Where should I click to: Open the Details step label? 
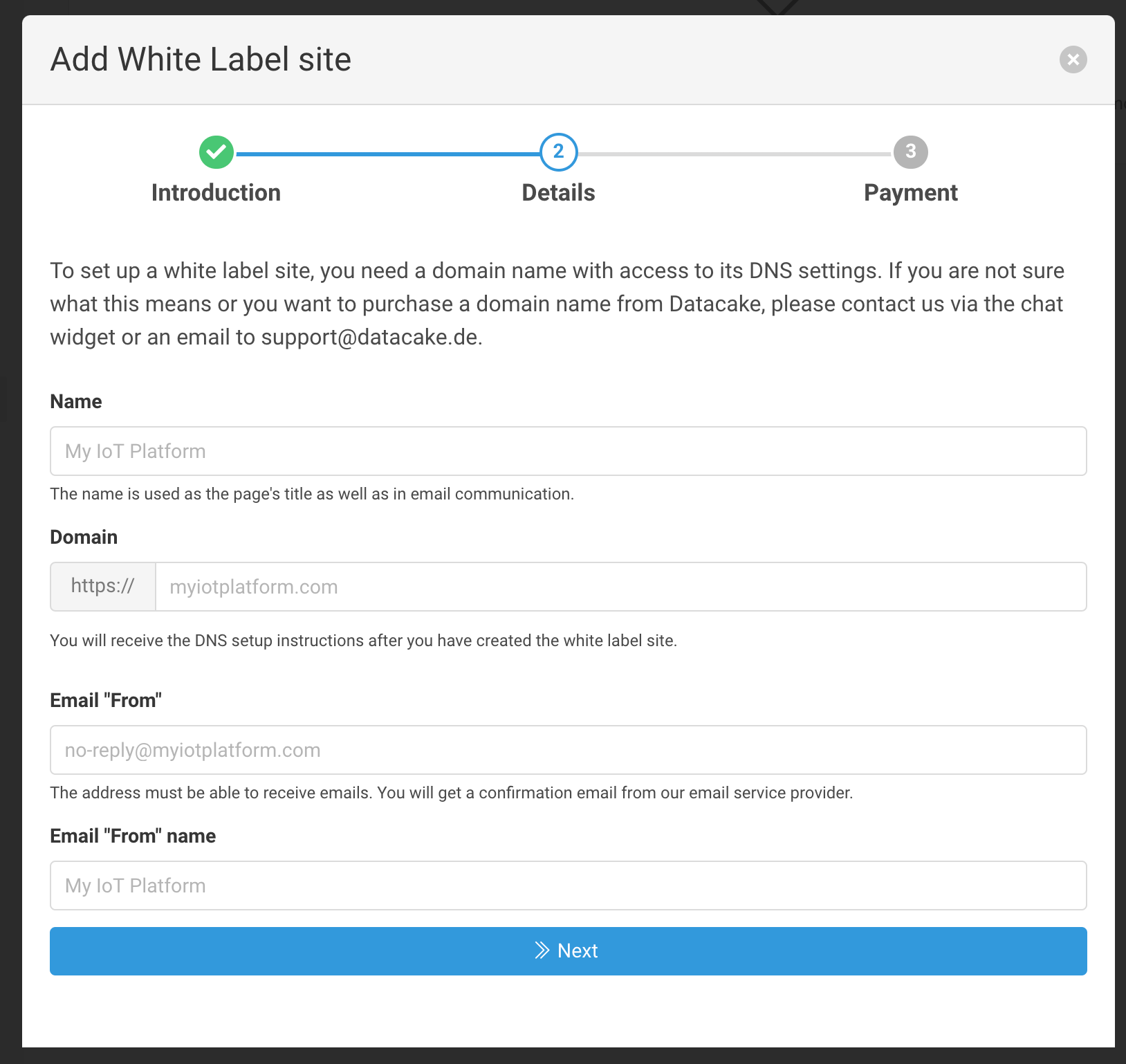click(x=558, y=193)
